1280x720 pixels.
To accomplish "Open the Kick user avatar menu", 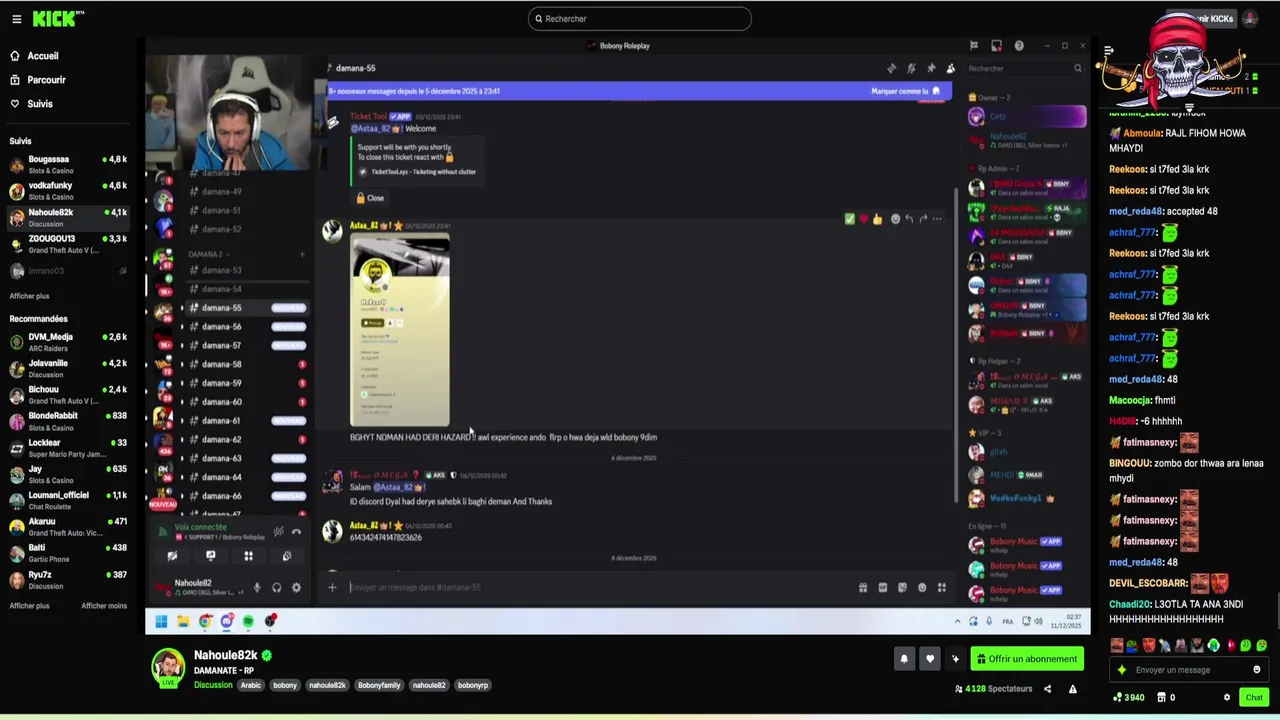I will pos(1250,19).
